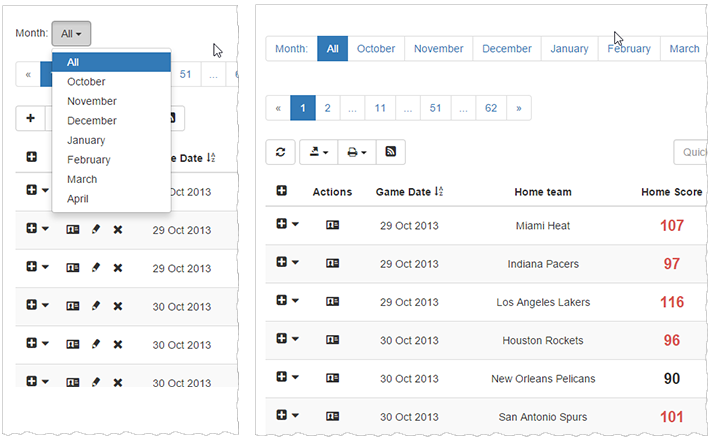
Task: Switch to the October tab in the right panel
Action: point(376,48)
